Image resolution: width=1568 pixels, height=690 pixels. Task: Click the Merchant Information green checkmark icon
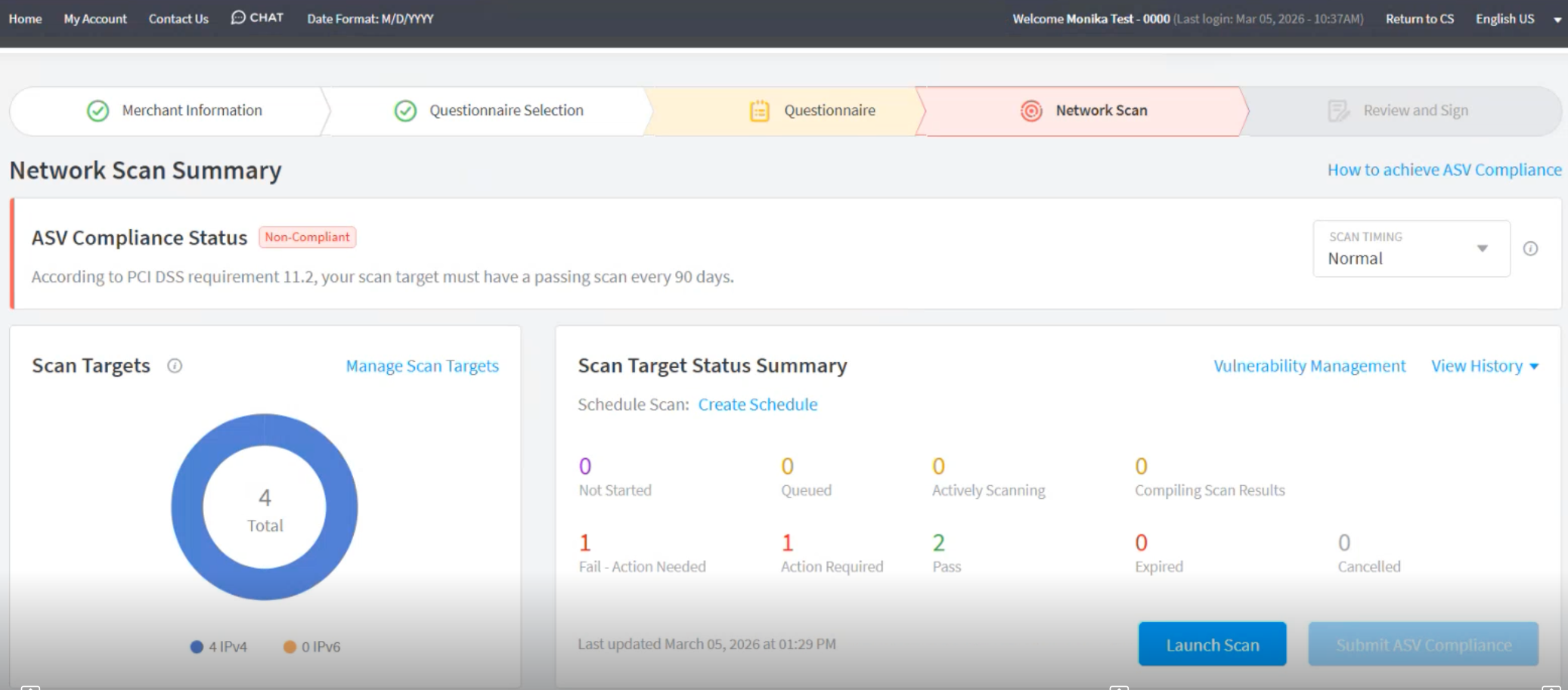point(98,111)
